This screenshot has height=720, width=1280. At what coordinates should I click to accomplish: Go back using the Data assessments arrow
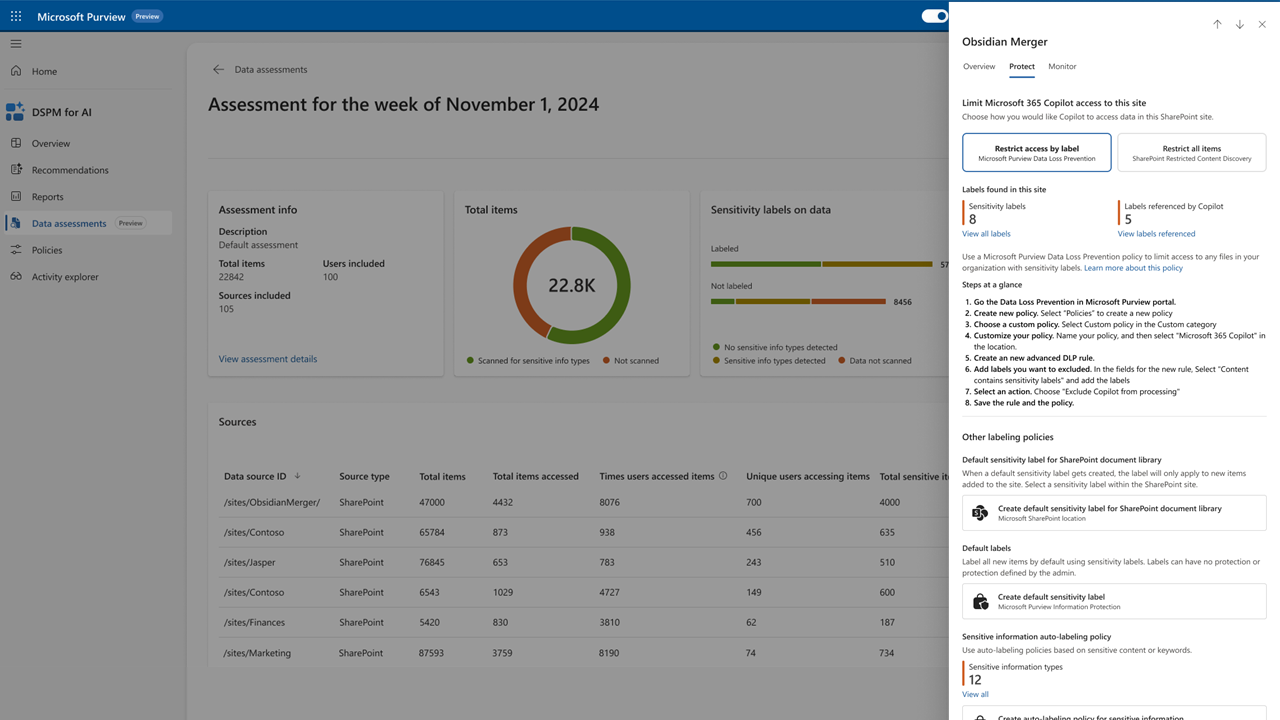tap(218, 70)
